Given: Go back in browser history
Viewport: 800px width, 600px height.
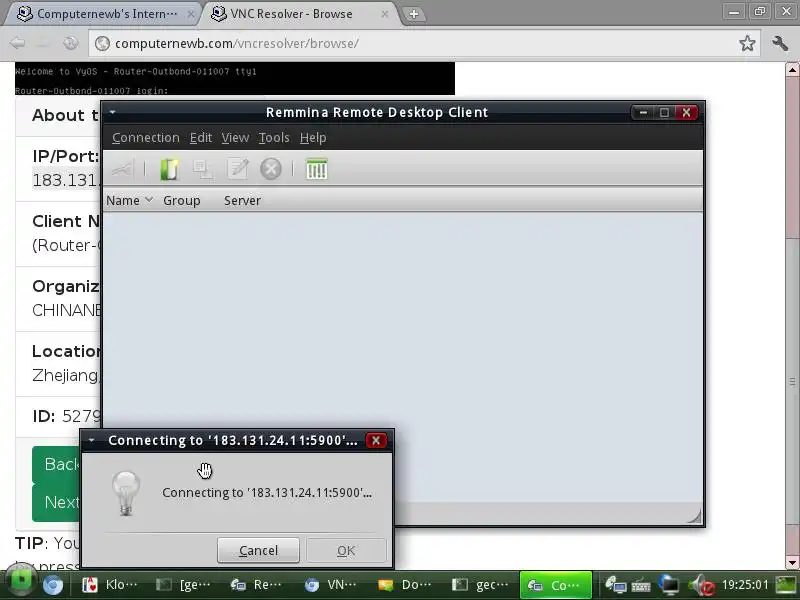Looking at the screenshot, I should (17, 43).
